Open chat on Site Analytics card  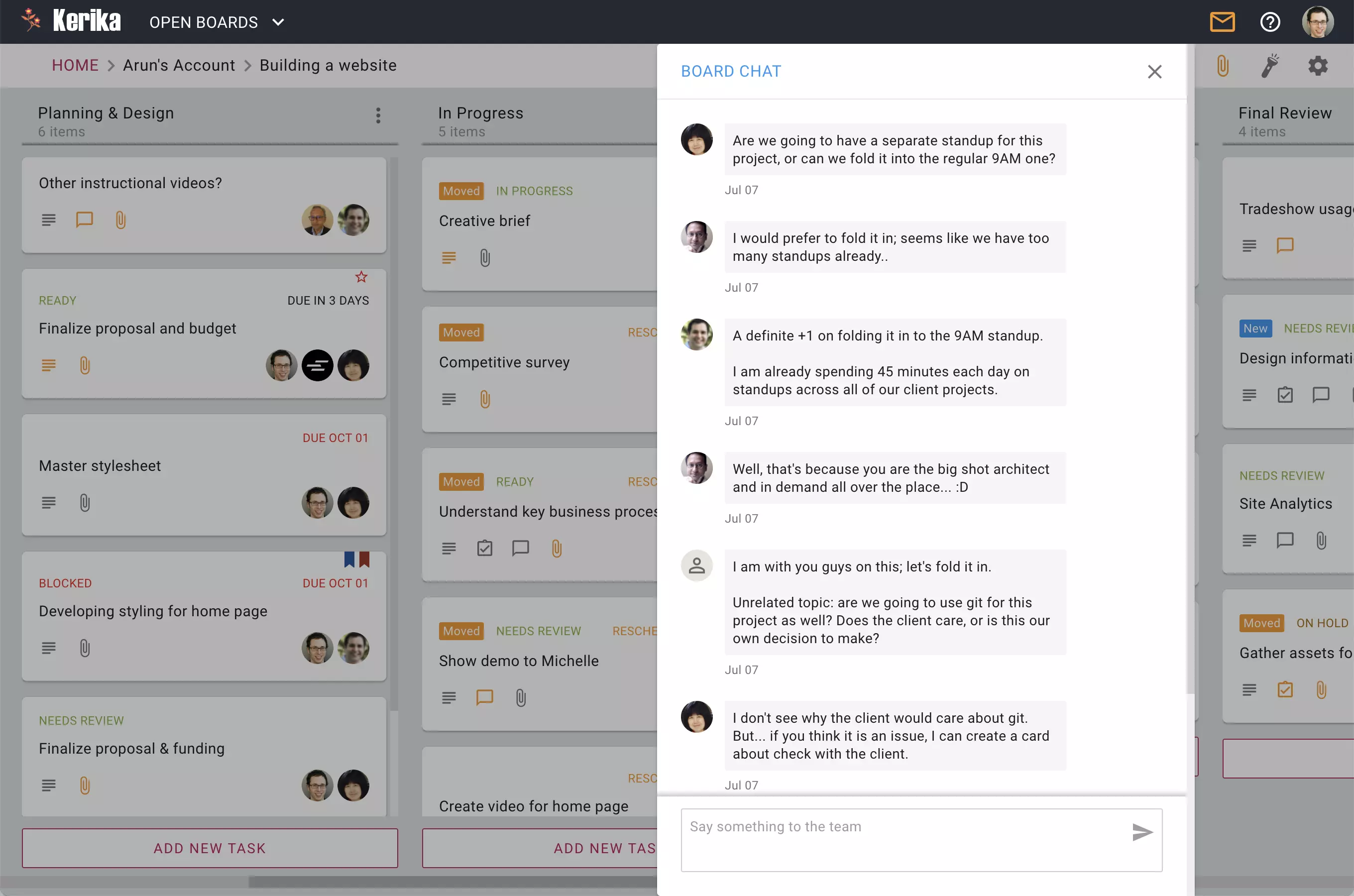click(x=1285, y=541)
